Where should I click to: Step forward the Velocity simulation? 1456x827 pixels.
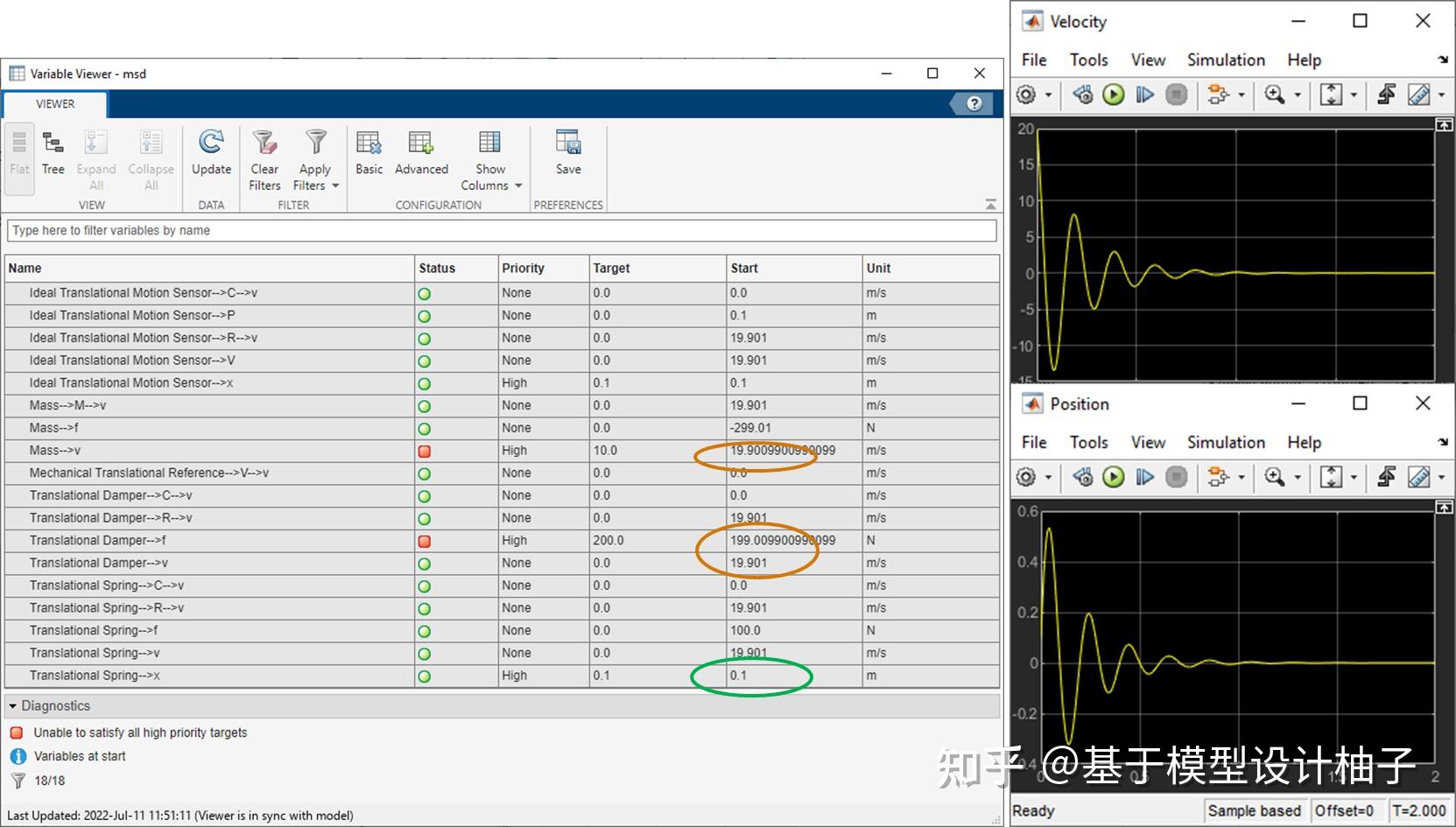point(1144,95)
